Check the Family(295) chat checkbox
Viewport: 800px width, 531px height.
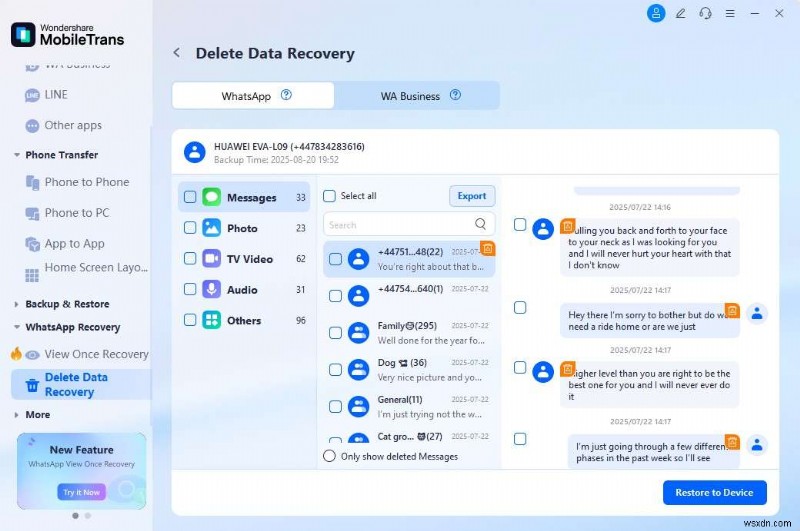tap(335, 333)
